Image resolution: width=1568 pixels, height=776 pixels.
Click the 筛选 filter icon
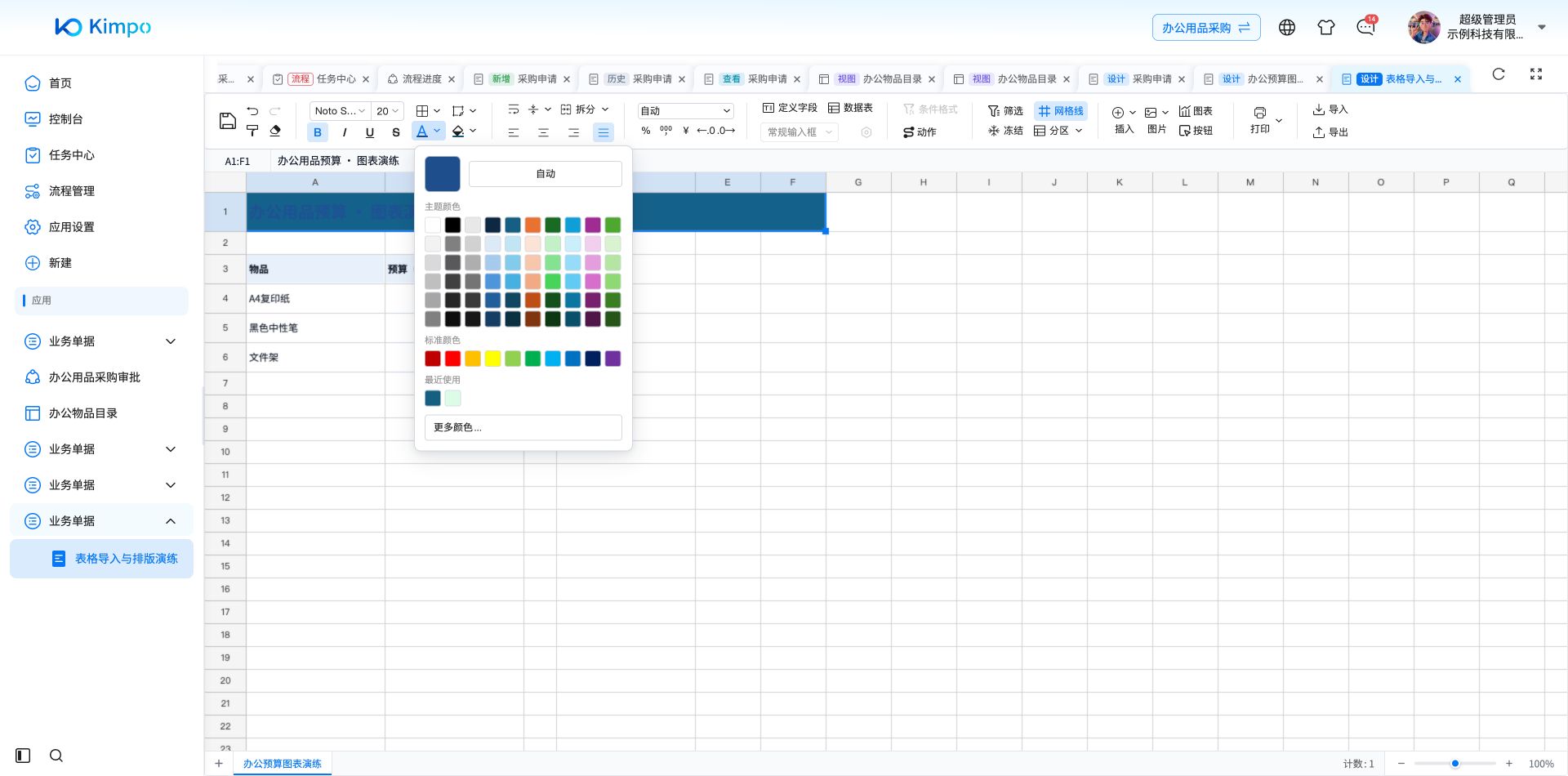(x=993, y=111)
